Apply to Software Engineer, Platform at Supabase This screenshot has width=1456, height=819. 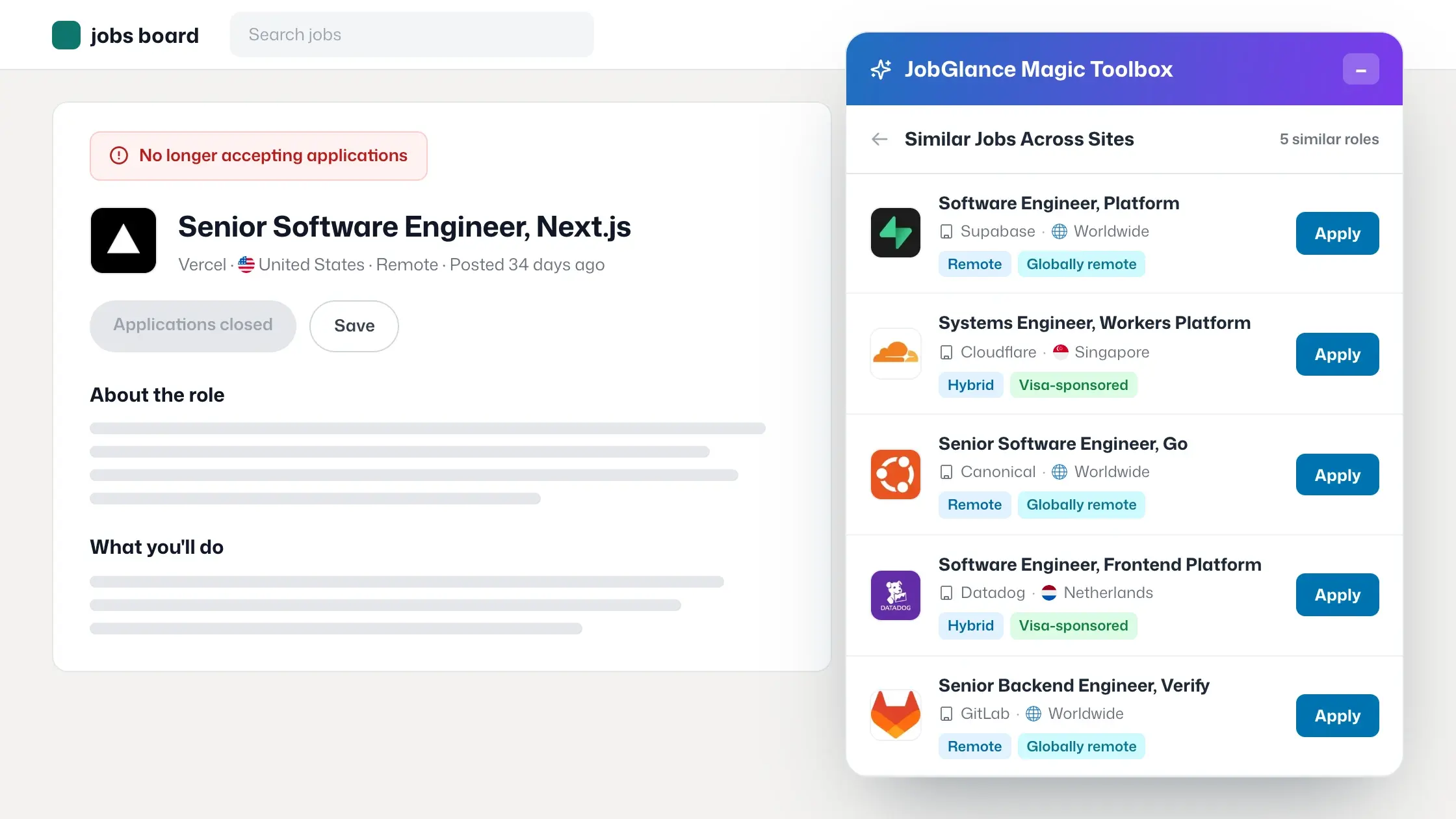1337,233
